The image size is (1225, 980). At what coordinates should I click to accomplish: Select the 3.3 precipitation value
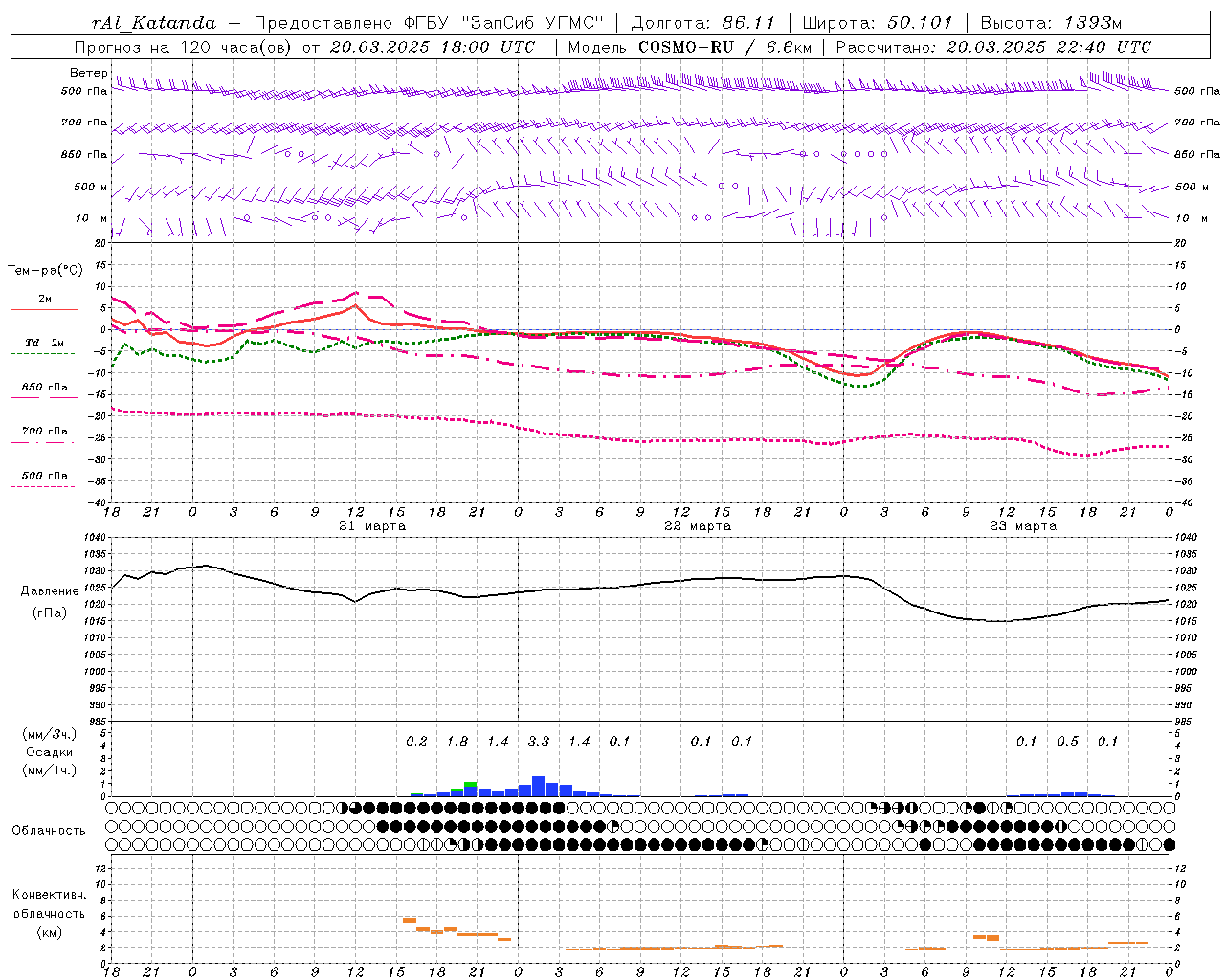coord(539,741)
